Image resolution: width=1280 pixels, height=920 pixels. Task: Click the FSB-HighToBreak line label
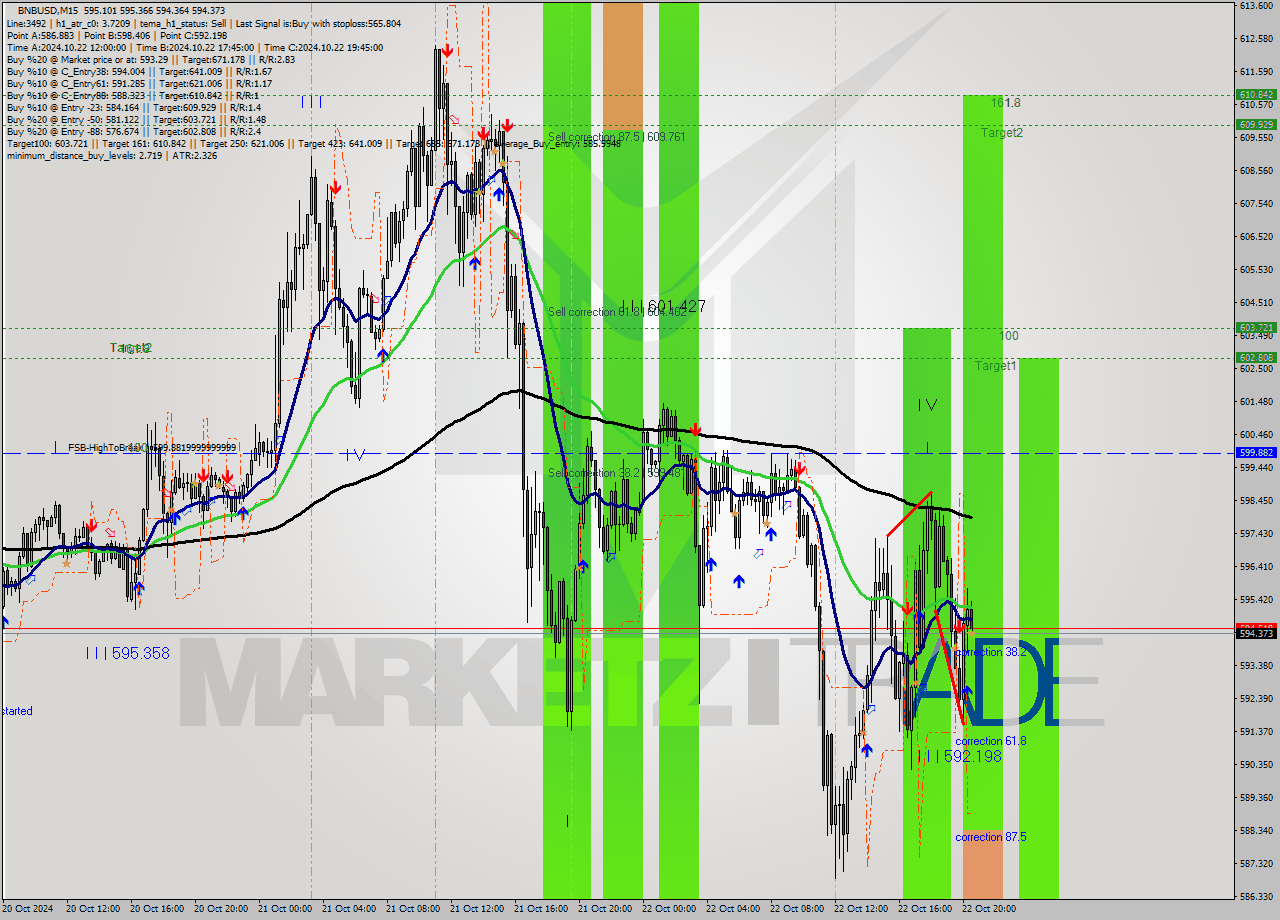[152, 448]
